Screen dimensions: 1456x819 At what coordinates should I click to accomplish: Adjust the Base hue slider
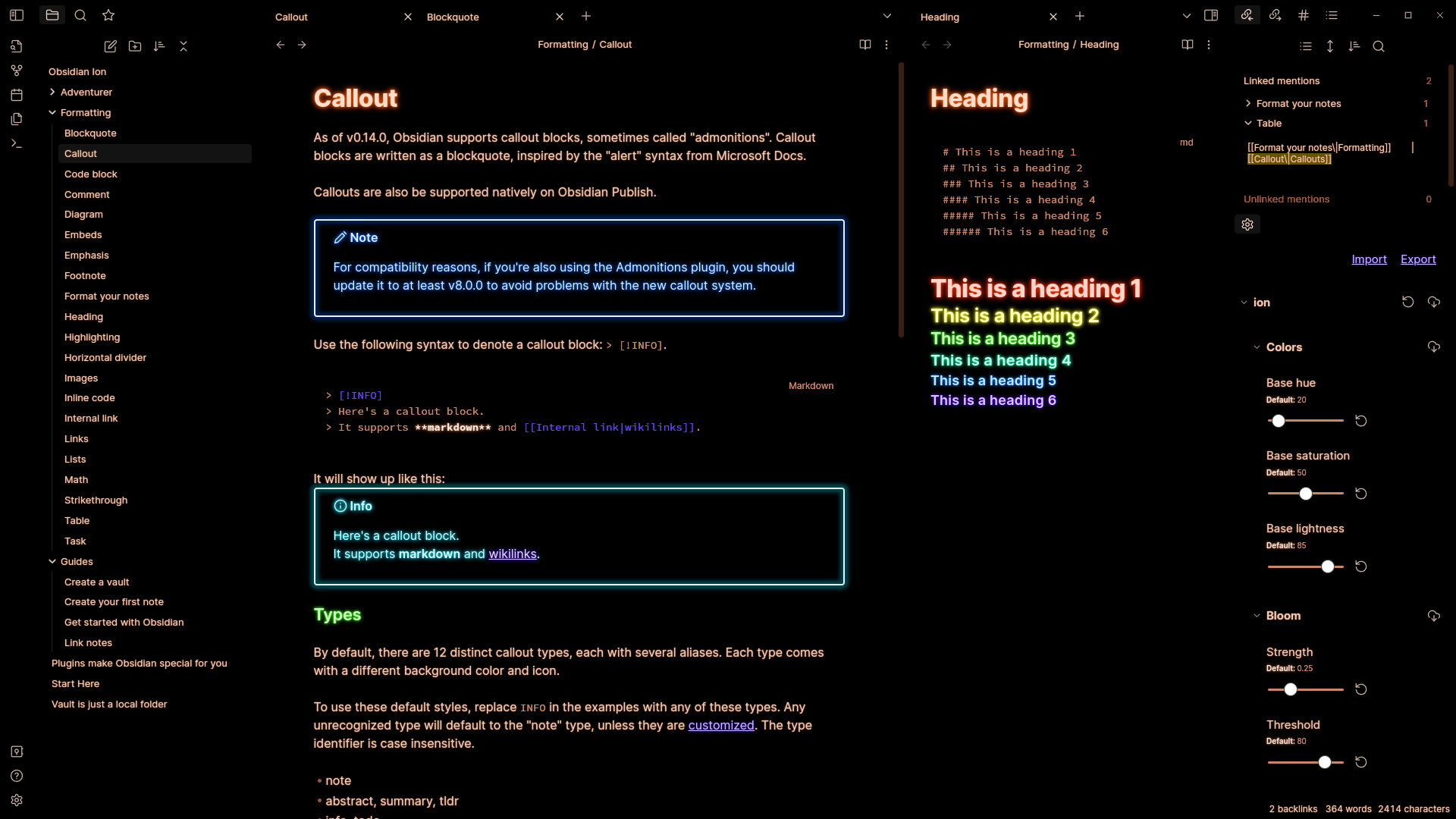point(1306,421)
